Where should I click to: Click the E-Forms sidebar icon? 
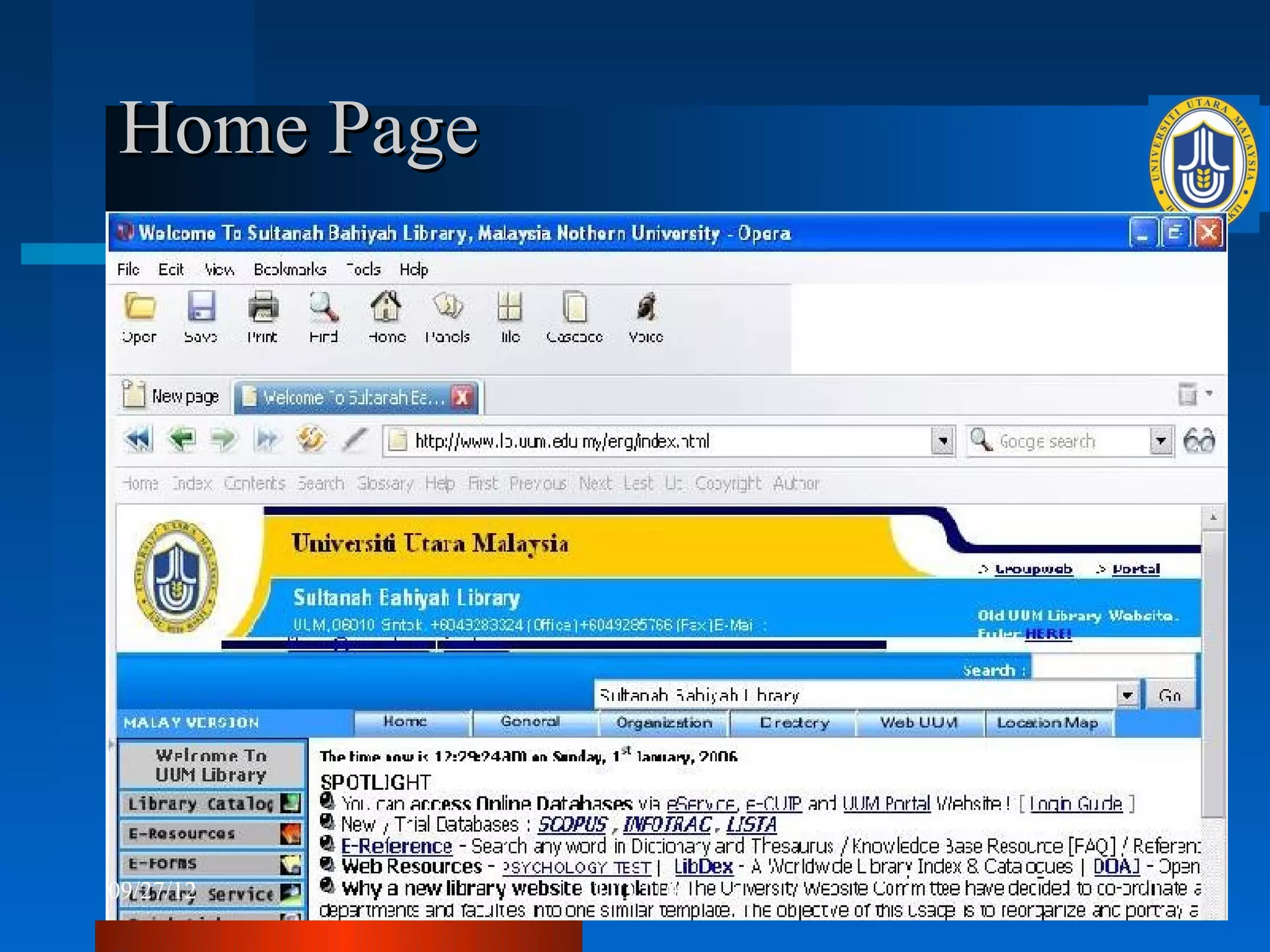coord(290,863)
